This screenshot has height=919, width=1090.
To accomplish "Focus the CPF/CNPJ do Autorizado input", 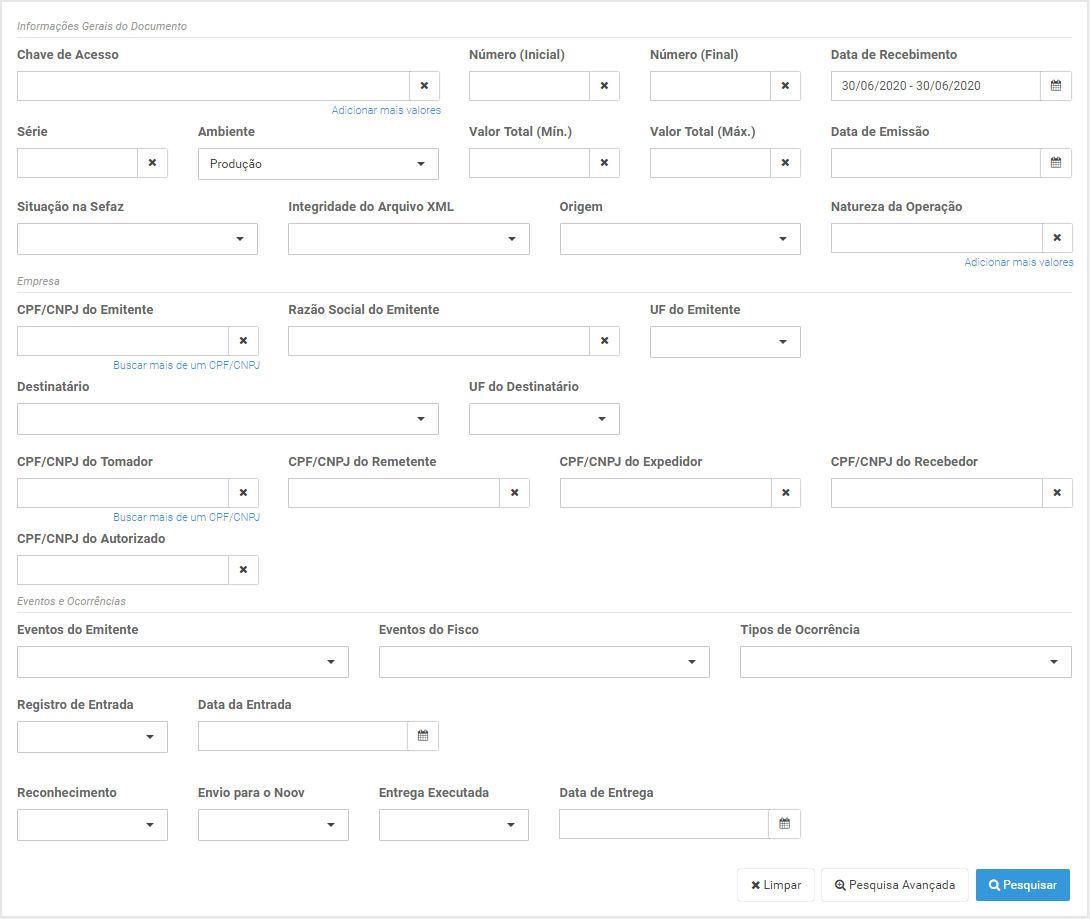I will point(123,570).
